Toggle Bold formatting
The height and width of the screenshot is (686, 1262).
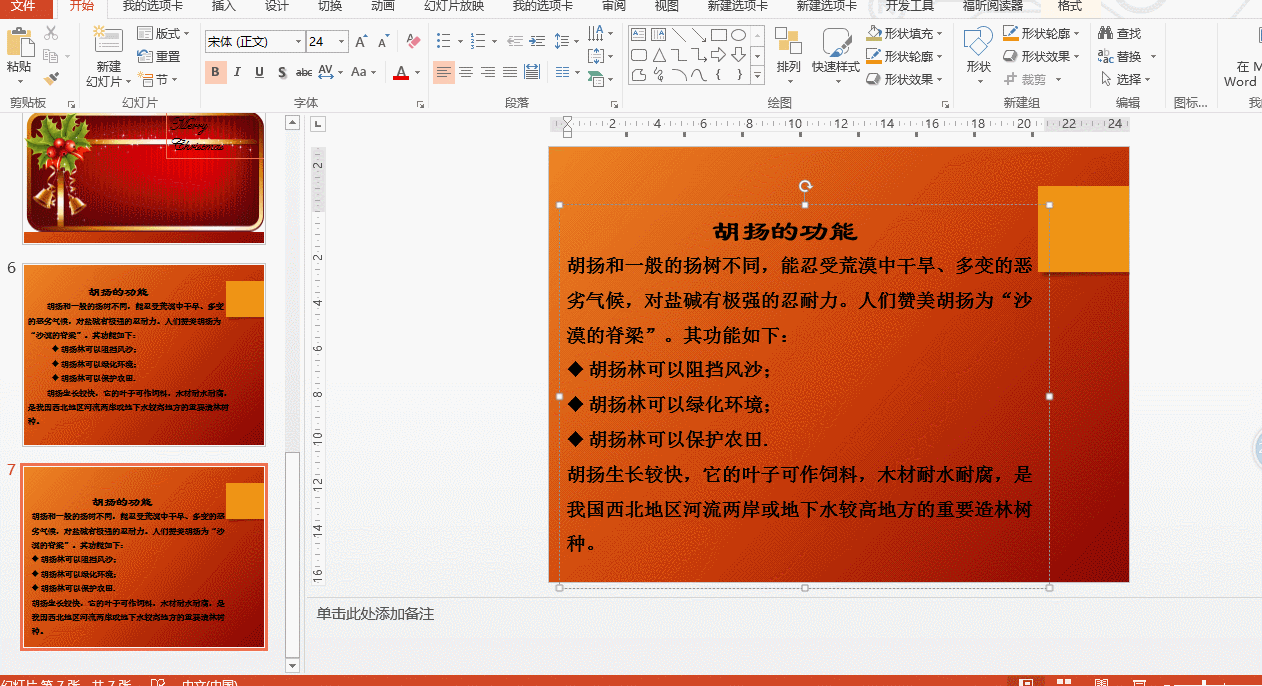215,72
